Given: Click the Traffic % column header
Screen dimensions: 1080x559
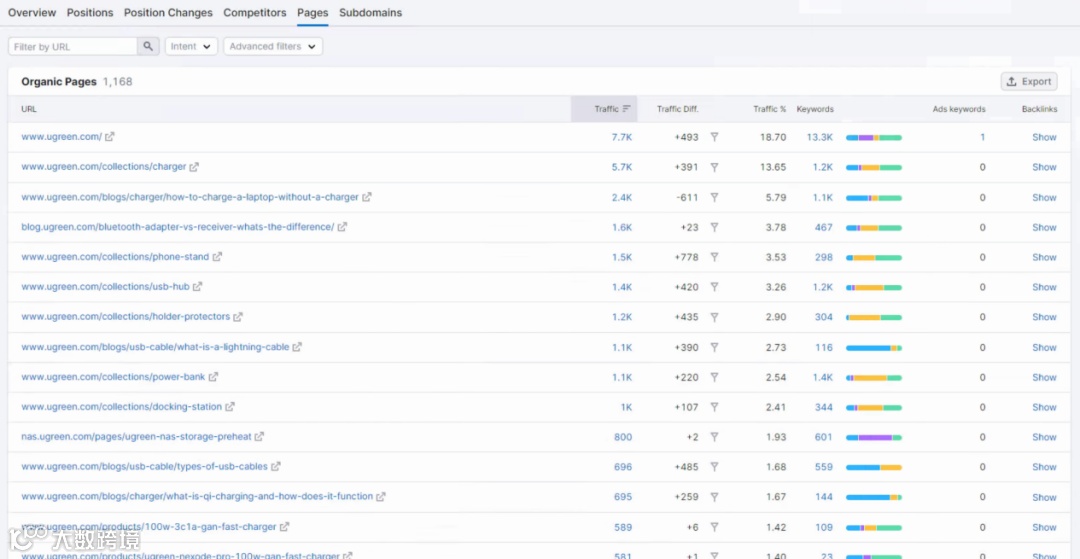Looking at the screenshot, I should pyautogui.click(x=769, y=109).
